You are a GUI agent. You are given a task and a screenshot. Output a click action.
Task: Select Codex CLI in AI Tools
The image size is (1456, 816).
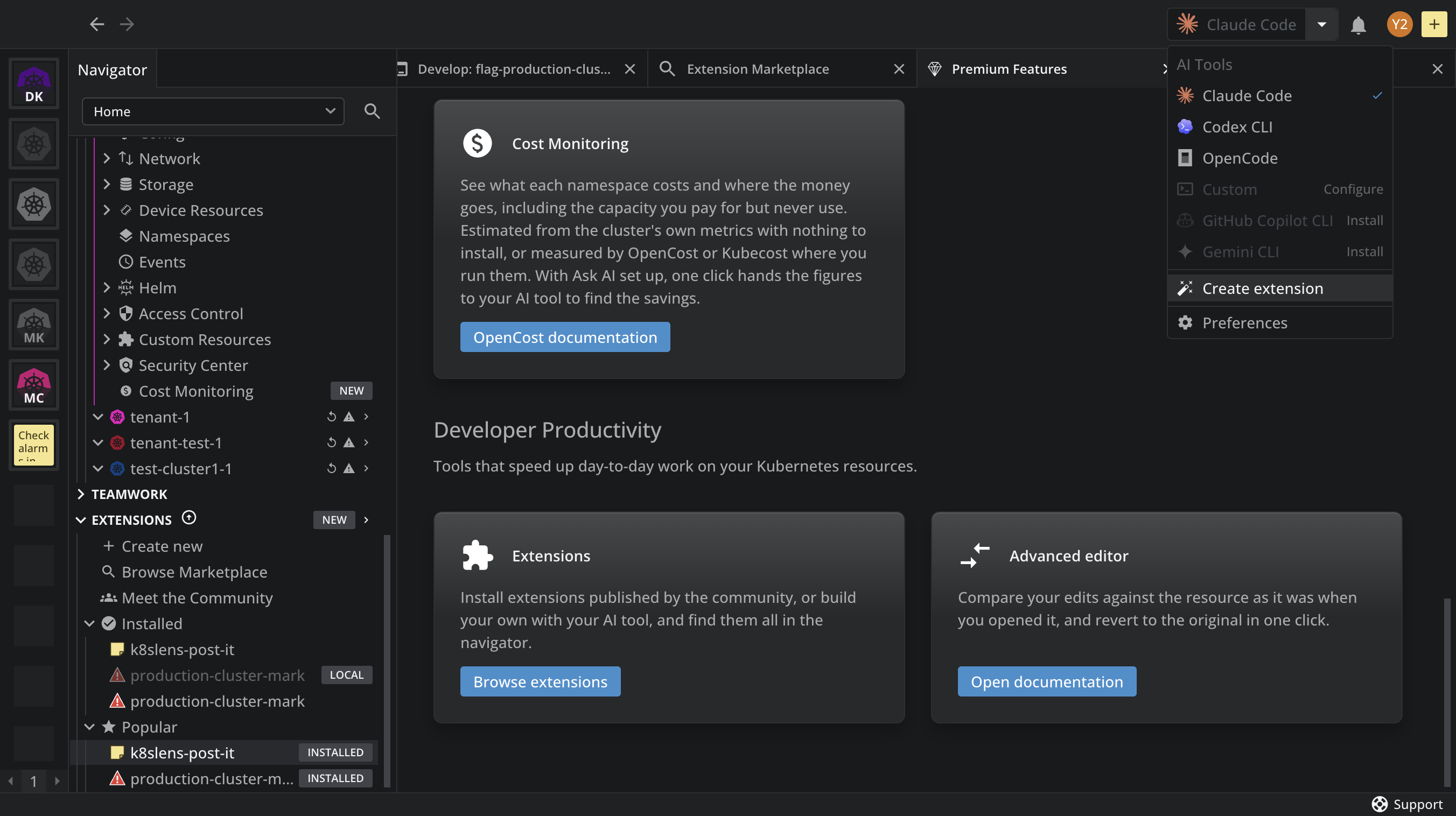point(1279,126)
